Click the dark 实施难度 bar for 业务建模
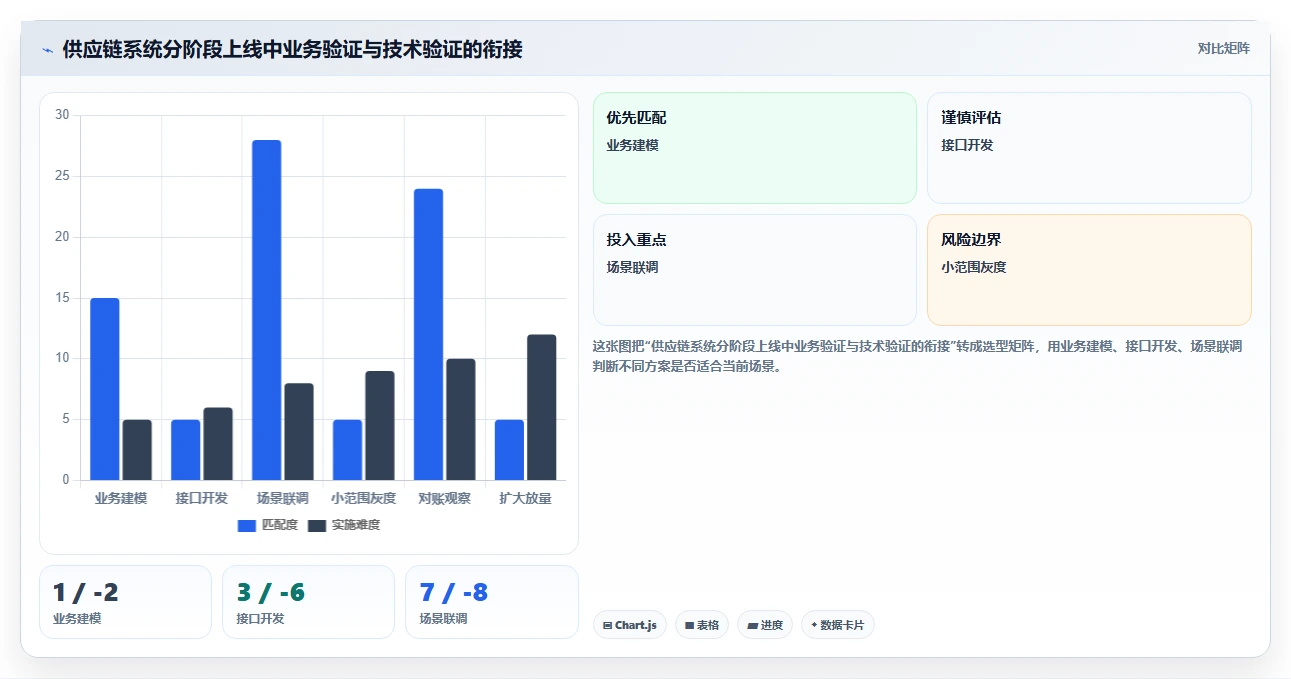Screen dimensions: 1291x679 (x=137, y=450)
